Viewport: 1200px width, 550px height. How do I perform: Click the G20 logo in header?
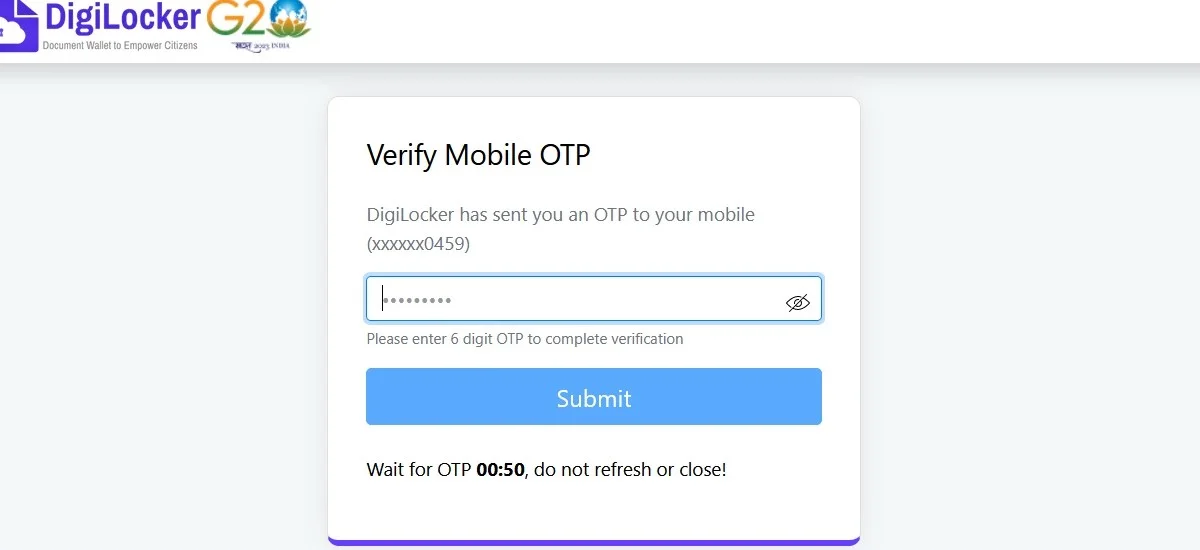coord(259,27)
